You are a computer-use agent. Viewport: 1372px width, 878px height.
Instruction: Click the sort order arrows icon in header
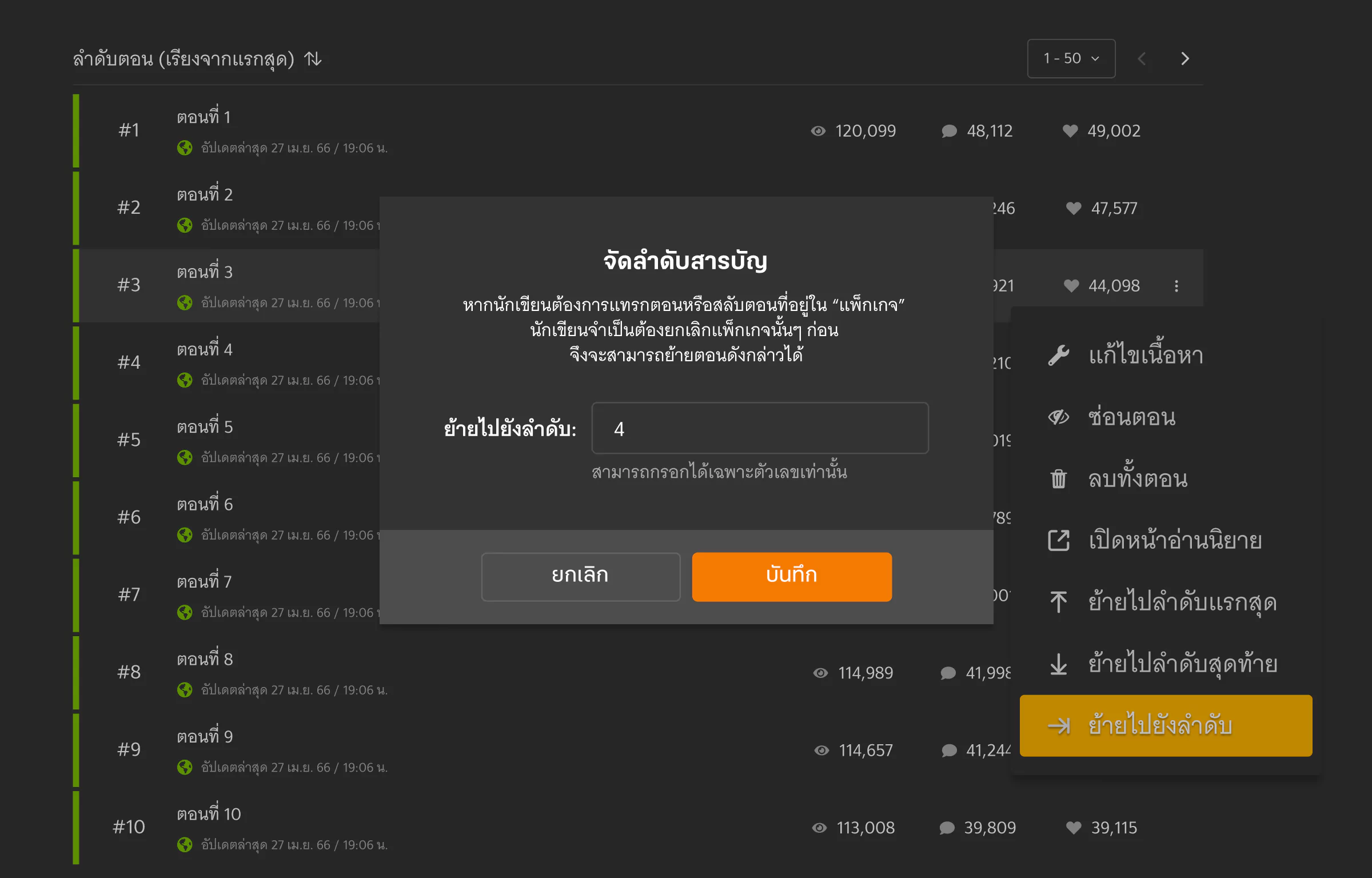[313, 59]
